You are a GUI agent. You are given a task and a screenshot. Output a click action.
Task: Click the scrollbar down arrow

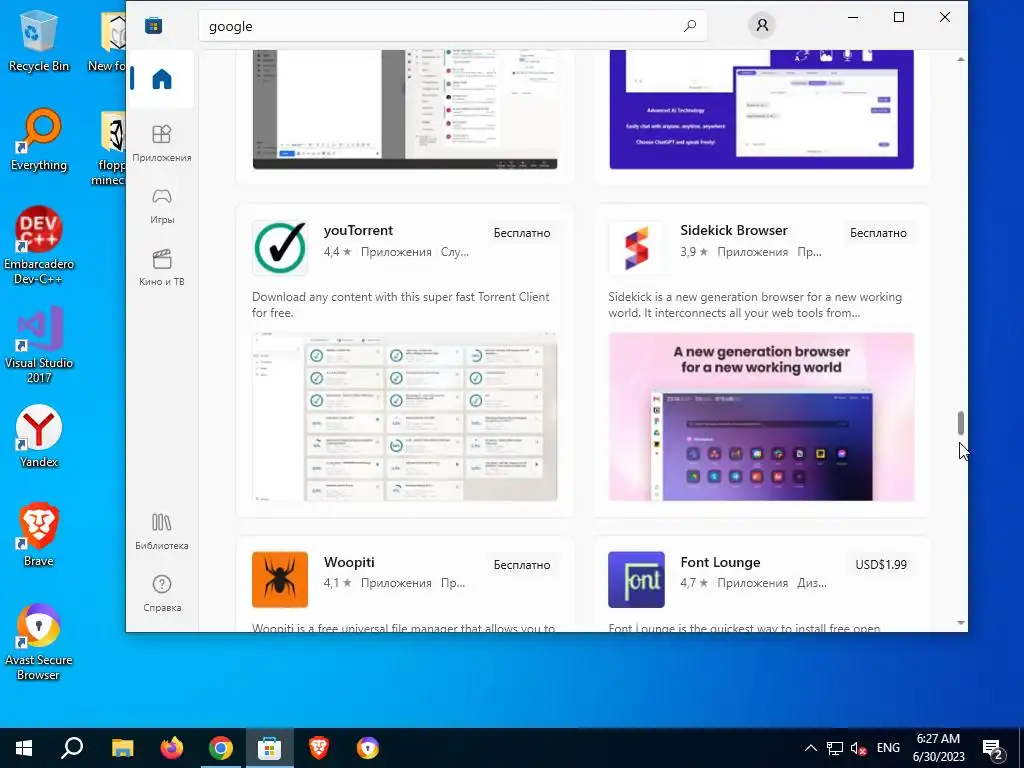961,623
